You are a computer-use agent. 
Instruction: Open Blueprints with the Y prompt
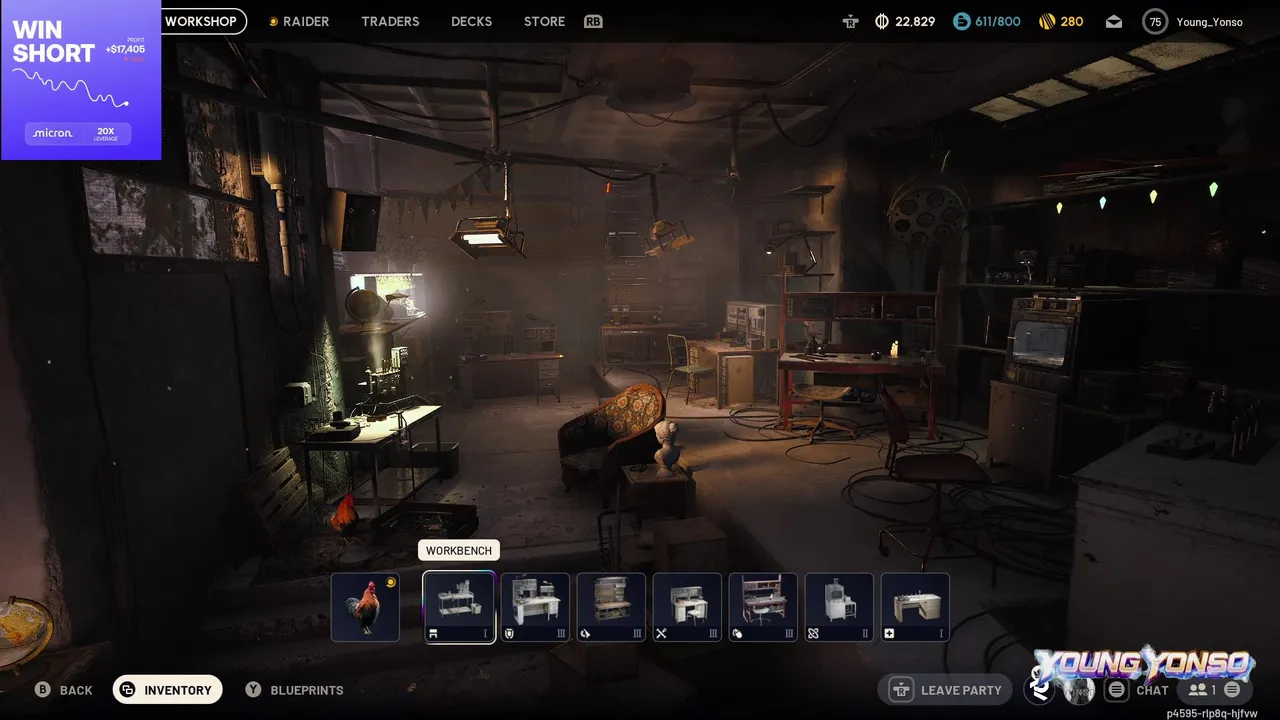pos(294,690)
